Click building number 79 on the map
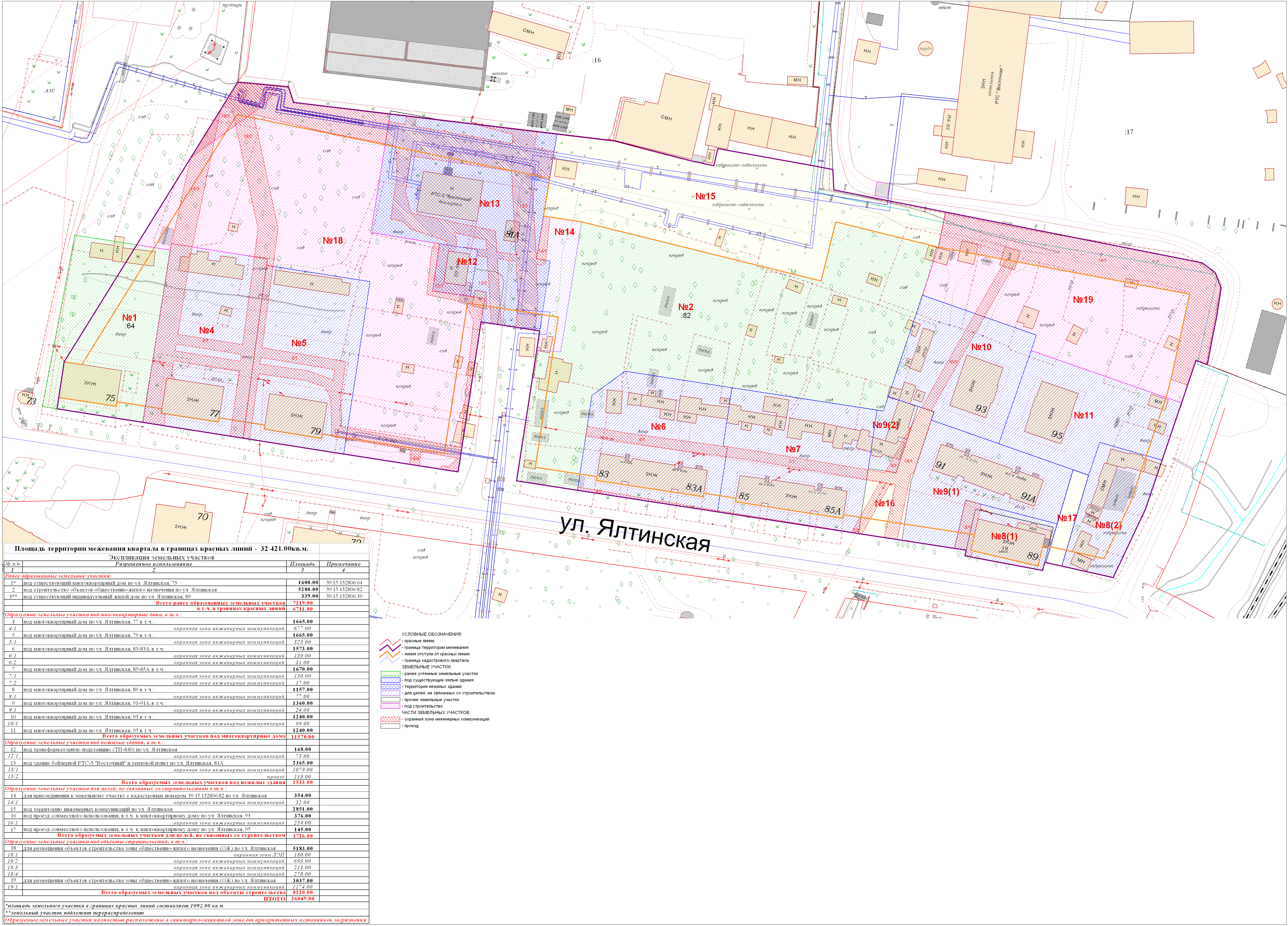The width and height of the screenshot is (1288, 926). [x=316, y=432]
